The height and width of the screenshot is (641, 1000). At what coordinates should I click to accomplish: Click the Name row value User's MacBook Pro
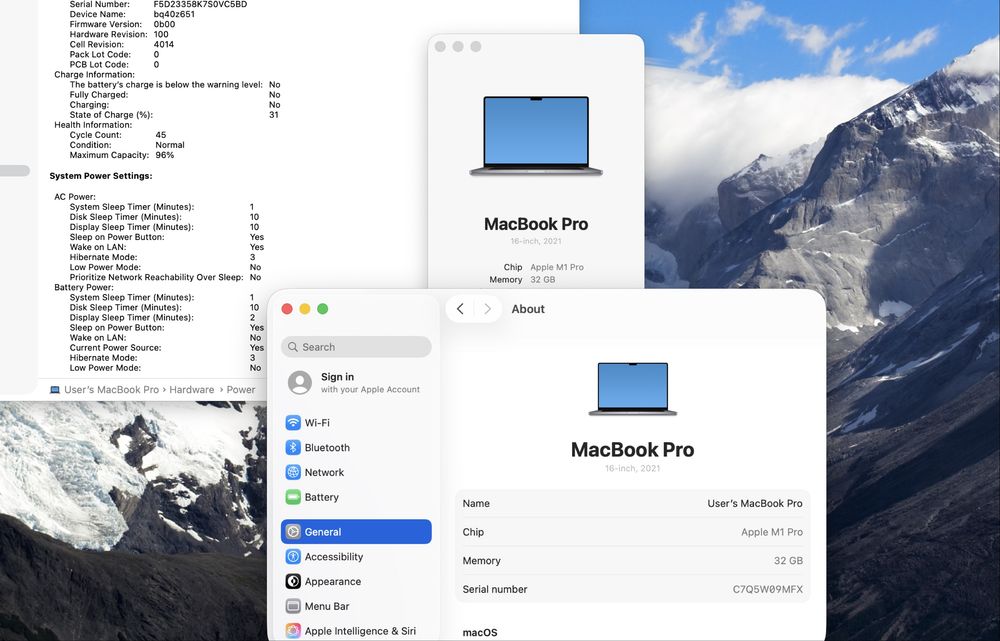[755, 503]
